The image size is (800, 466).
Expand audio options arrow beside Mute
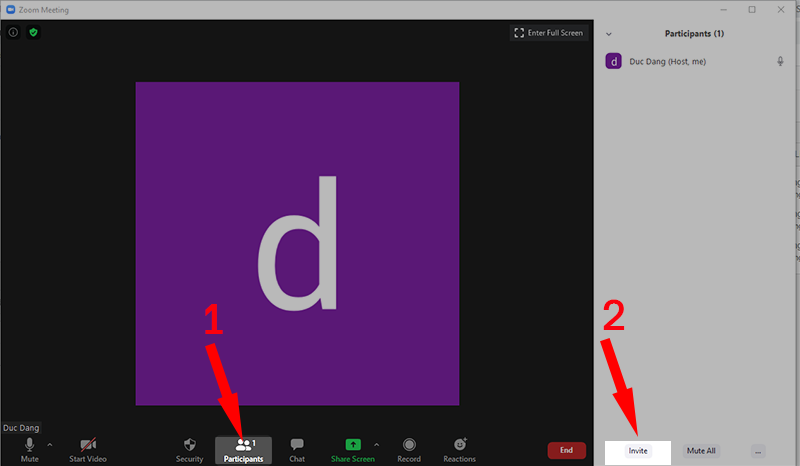pyautogui.click(x=50, y=444)
